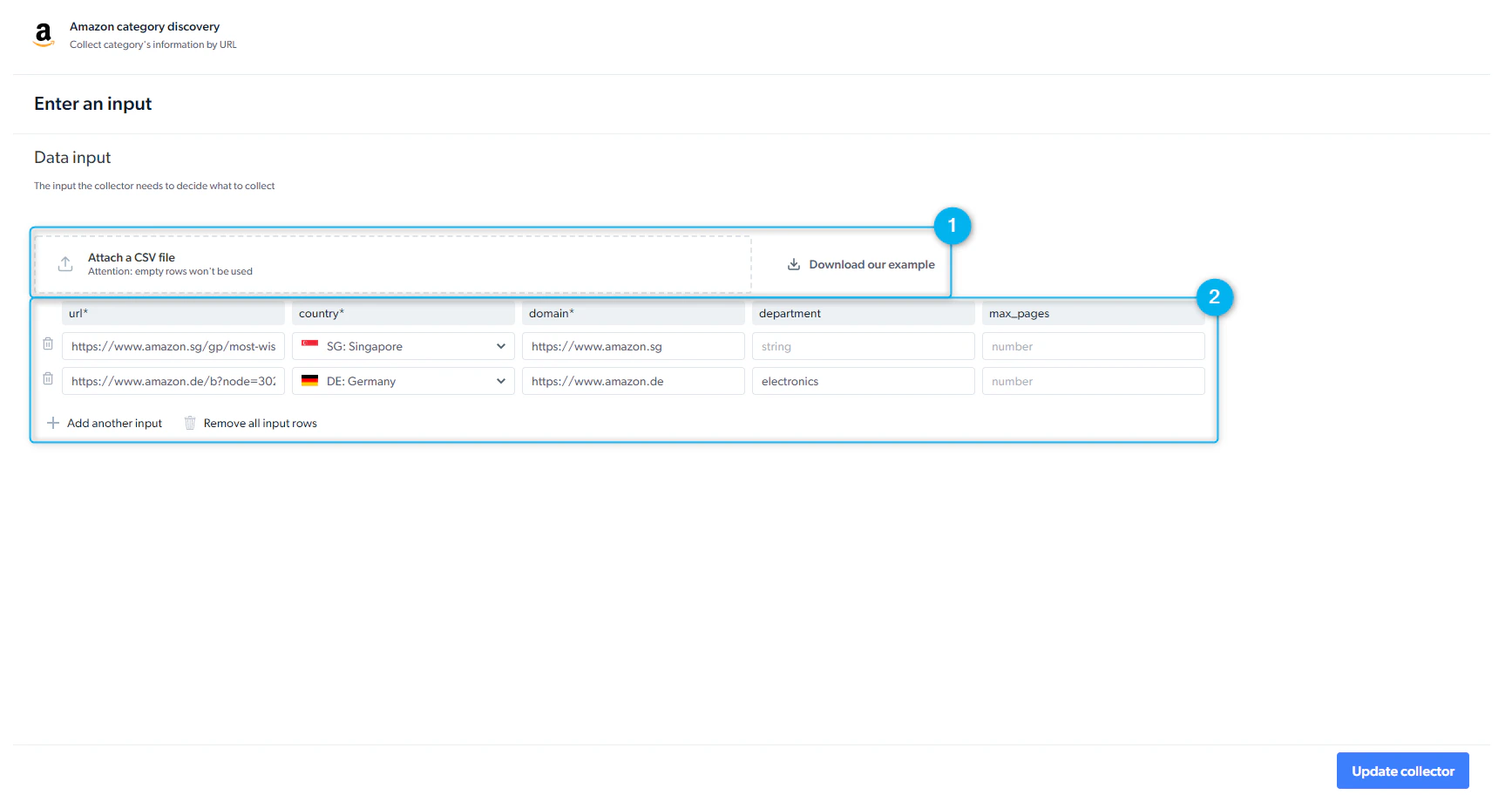Click the electronics department field

(x=864, y=381)
